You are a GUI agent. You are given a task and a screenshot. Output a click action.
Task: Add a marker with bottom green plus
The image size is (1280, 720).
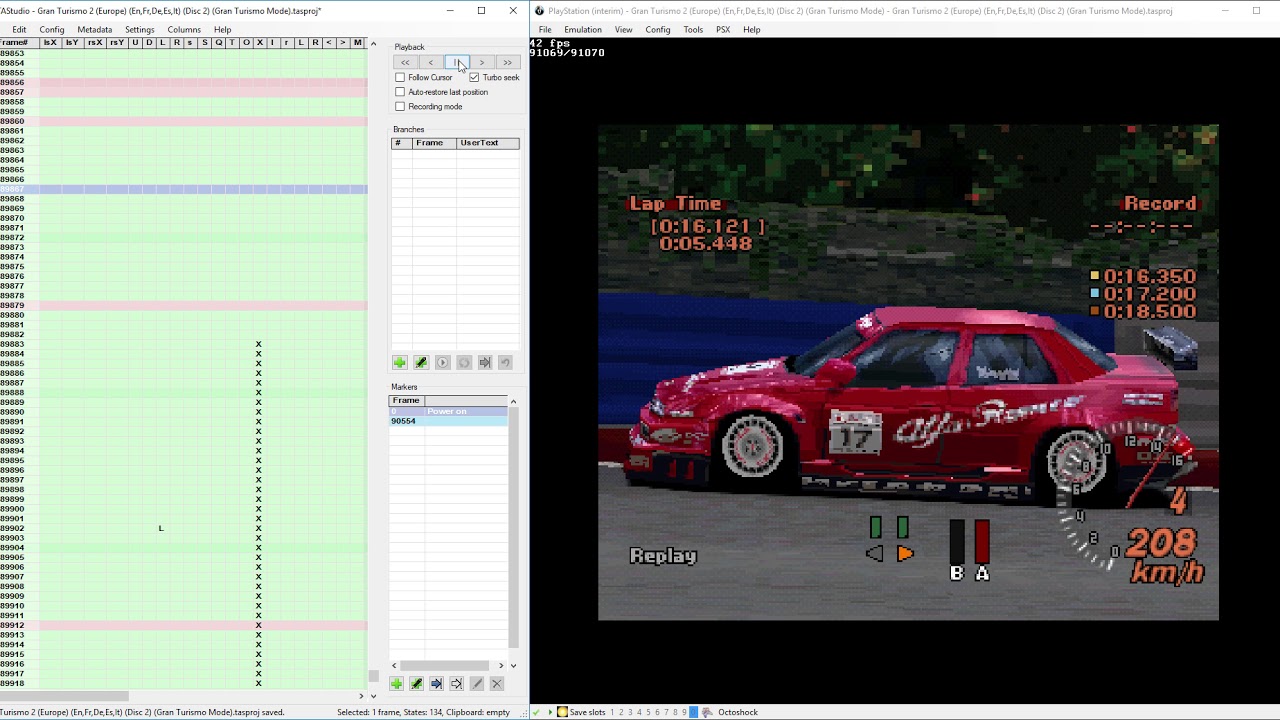pyautogui.click(x=396, y=684)
